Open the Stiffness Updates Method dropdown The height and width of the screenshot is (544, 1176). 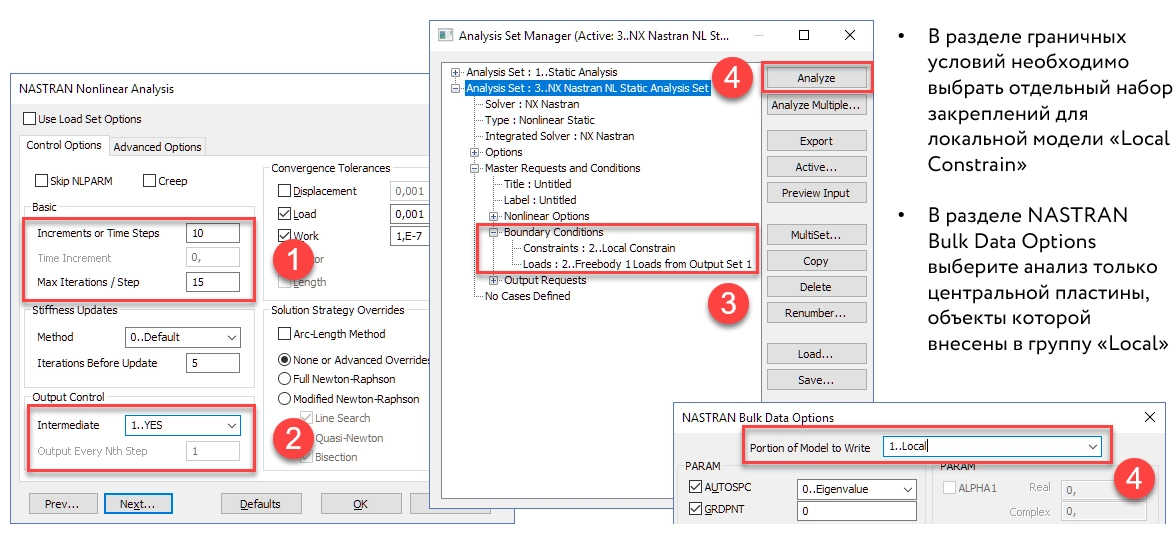coord(183,338)
